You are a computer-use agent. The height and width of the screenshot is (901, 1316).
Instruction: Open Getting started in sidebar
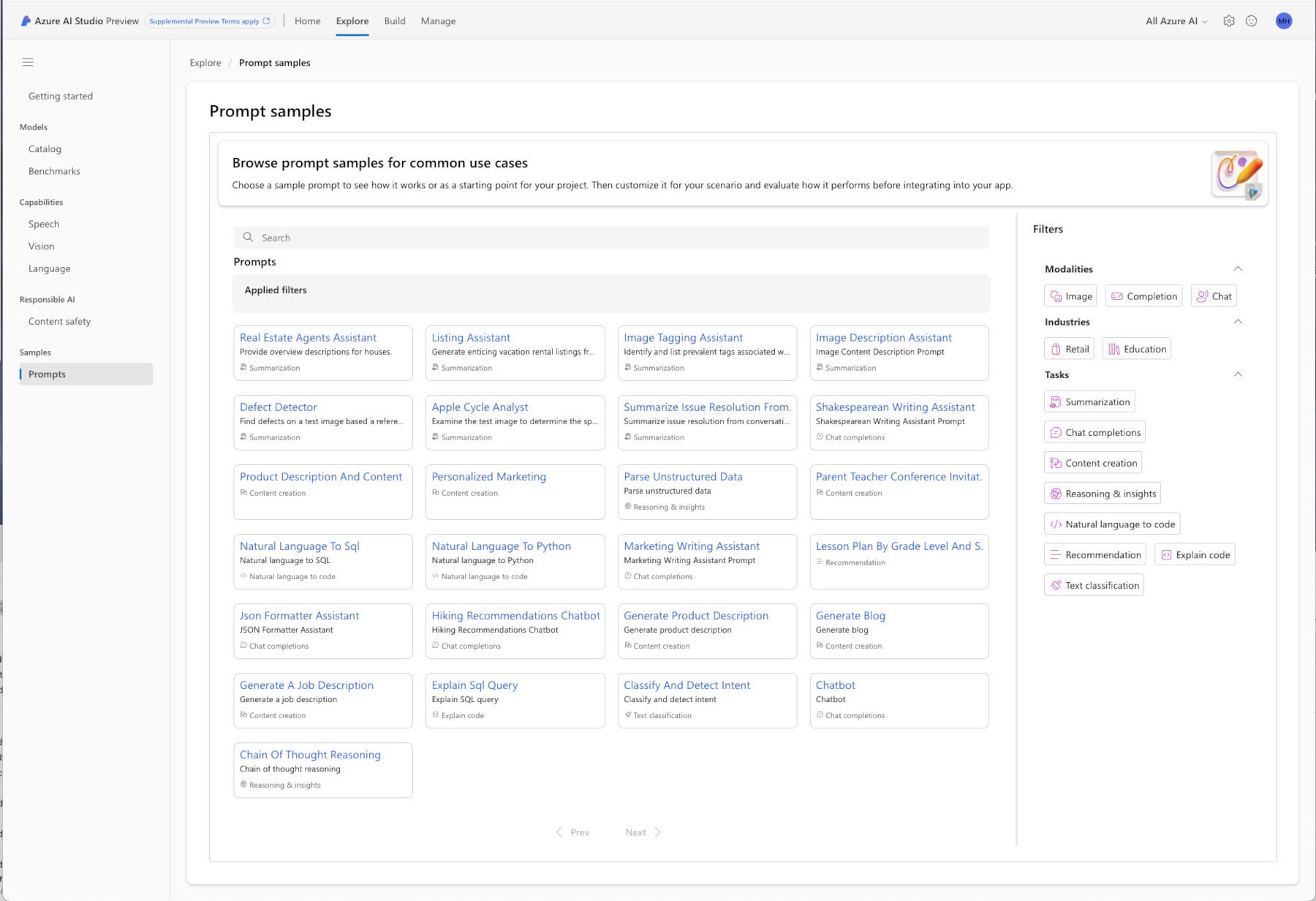pos(61,96)
